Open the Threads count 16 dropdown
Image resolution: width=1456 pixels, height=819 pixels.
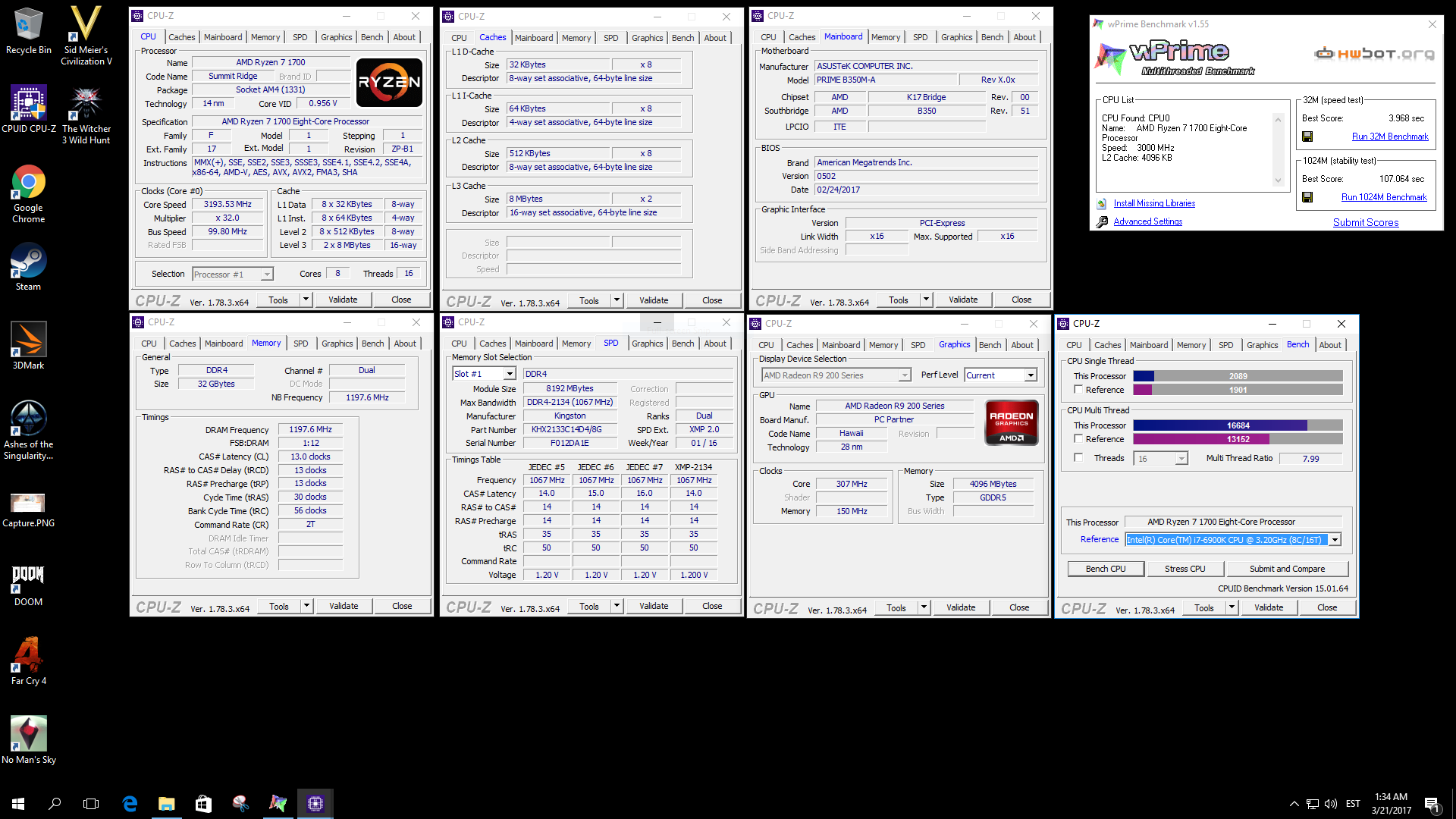(1160, 459)
